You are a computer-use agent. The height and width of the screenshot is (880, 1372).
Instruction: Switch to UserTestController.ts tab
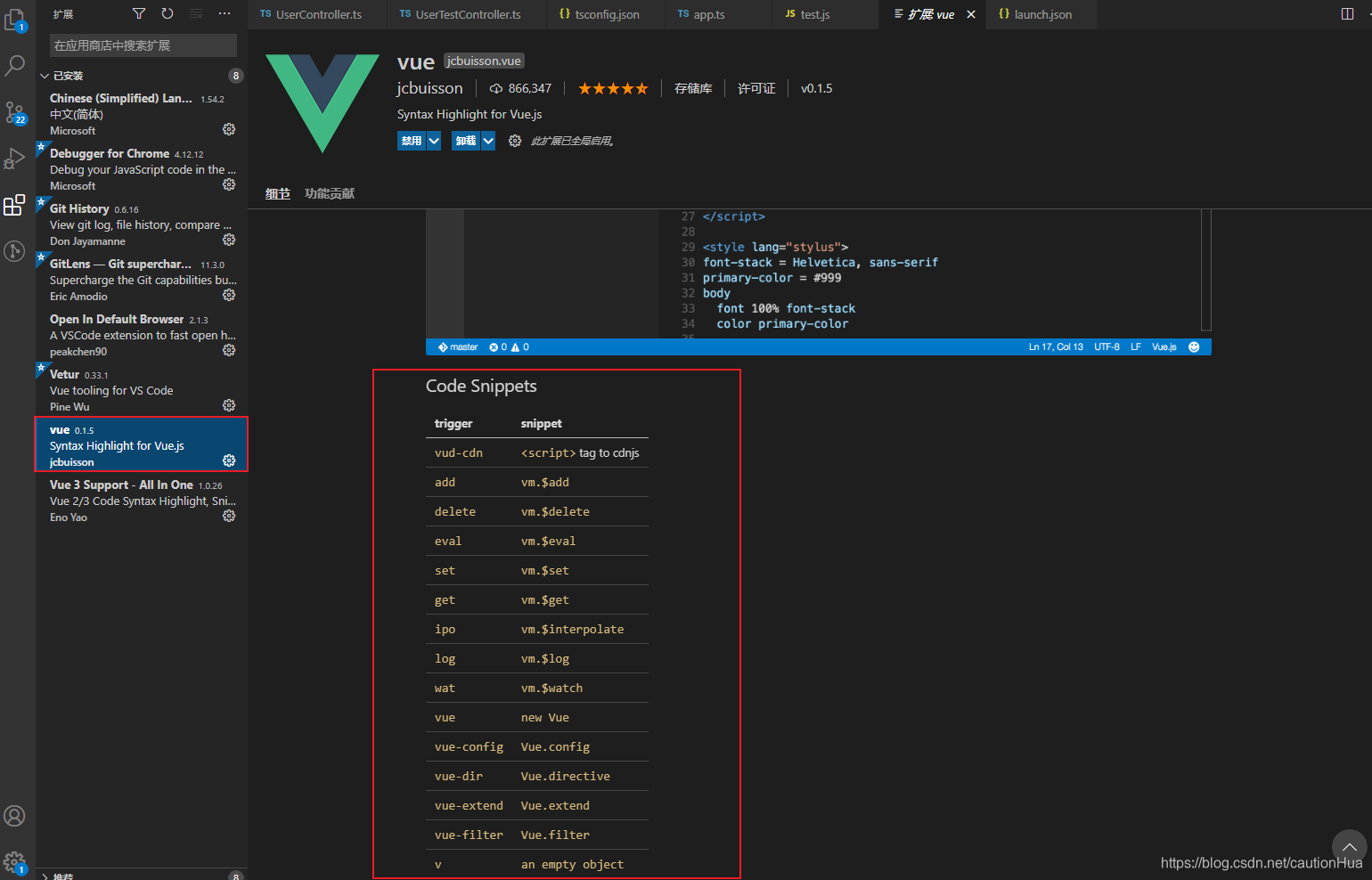click(466, 14)
